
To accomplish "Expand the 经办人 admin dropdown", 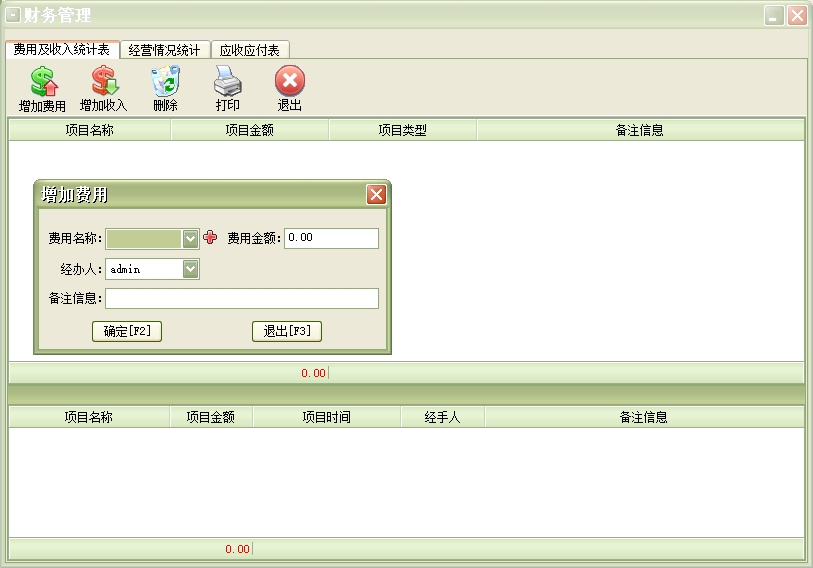I will [191, 269].
